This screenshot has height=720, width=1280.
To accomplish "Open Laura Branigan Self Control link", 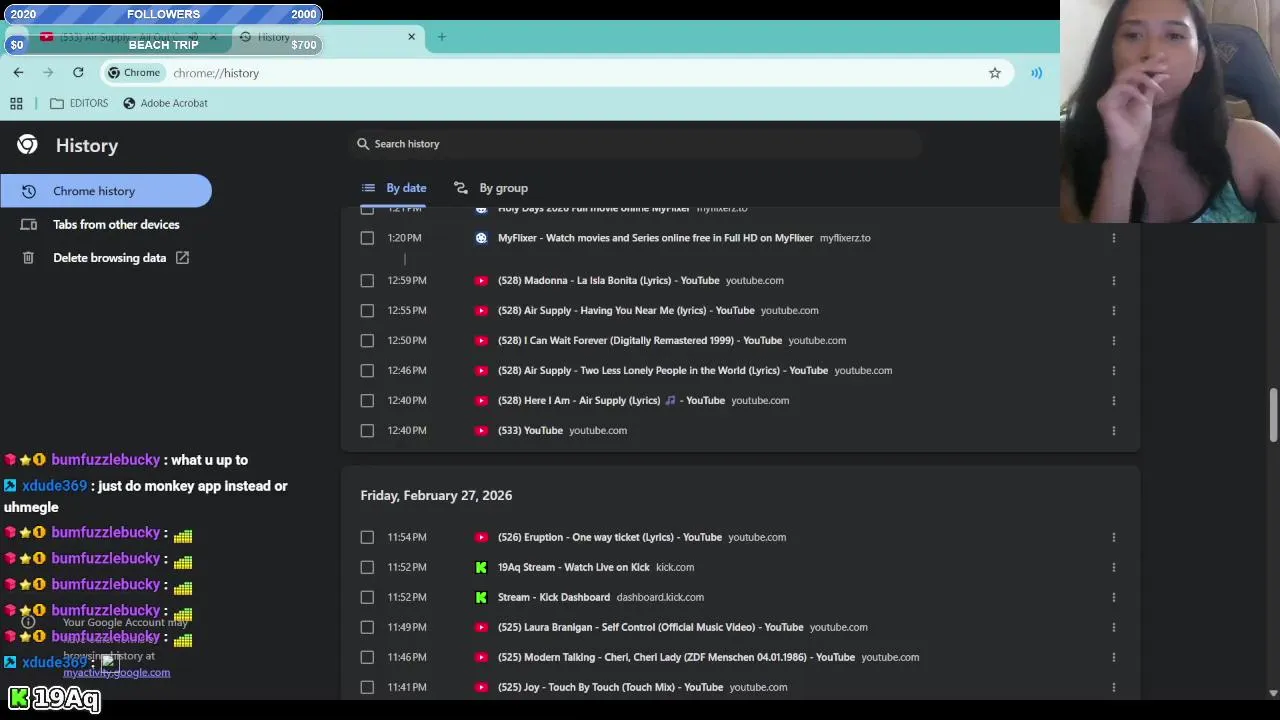I will [x=650, y=628].
